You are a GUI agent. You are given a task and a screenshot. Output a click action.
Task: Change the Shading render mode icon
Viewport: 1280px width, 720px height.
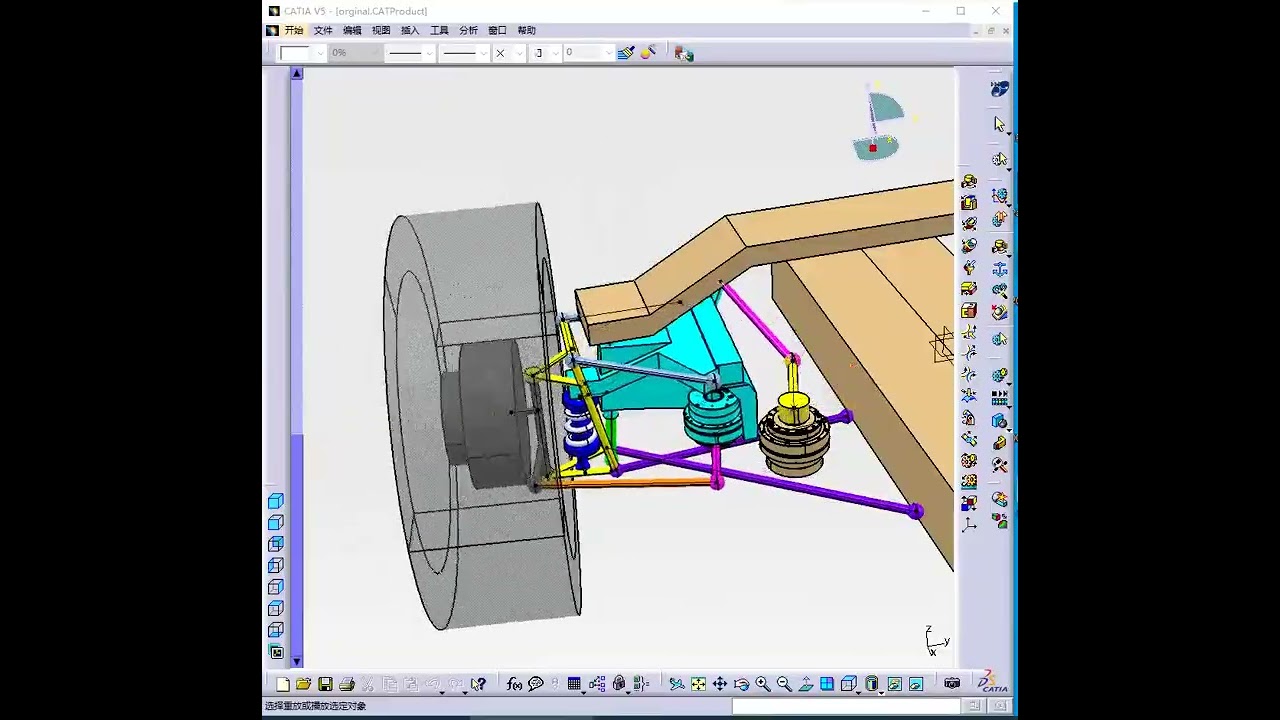click(x=872, y=683)
